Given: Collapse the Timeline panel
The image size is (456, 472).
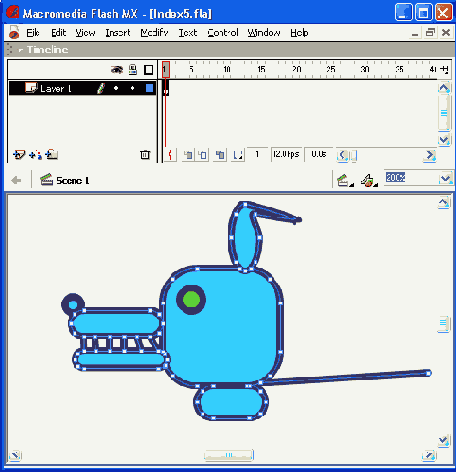Looking at the screenshot, I should 21,50.
